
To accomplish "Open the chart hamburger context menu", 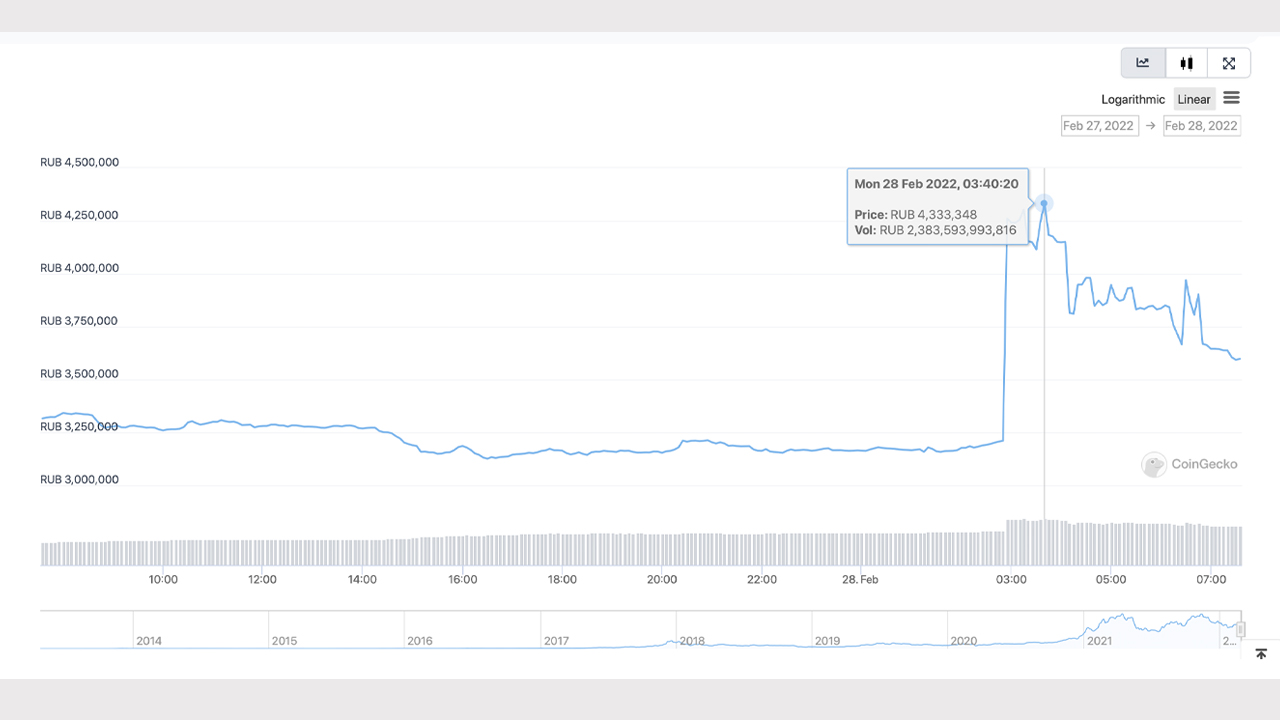I will pyautogui.click(x=1232, y=98).
